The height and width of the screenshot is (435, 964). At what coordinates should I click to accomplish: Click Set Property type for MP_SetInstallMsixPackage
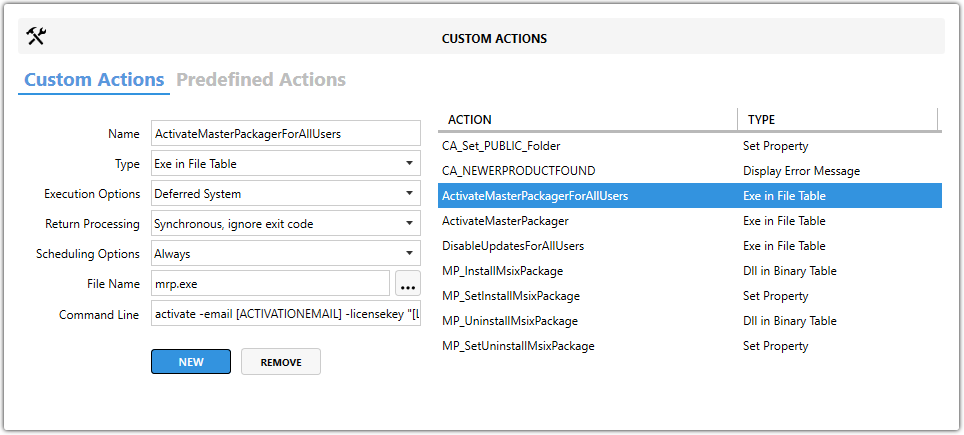pyautogui.click(x=775, y=296)
